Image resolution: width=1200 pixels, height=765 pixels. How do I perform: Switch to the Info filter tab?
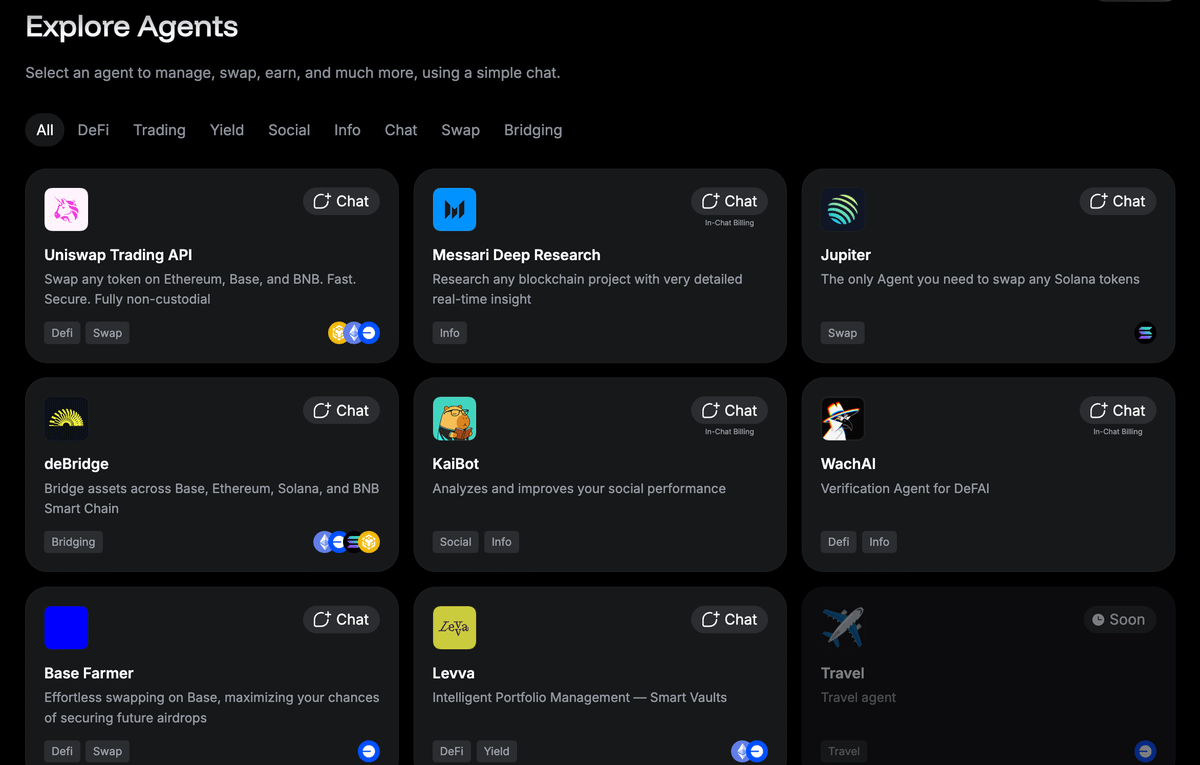tap(347, 130)
